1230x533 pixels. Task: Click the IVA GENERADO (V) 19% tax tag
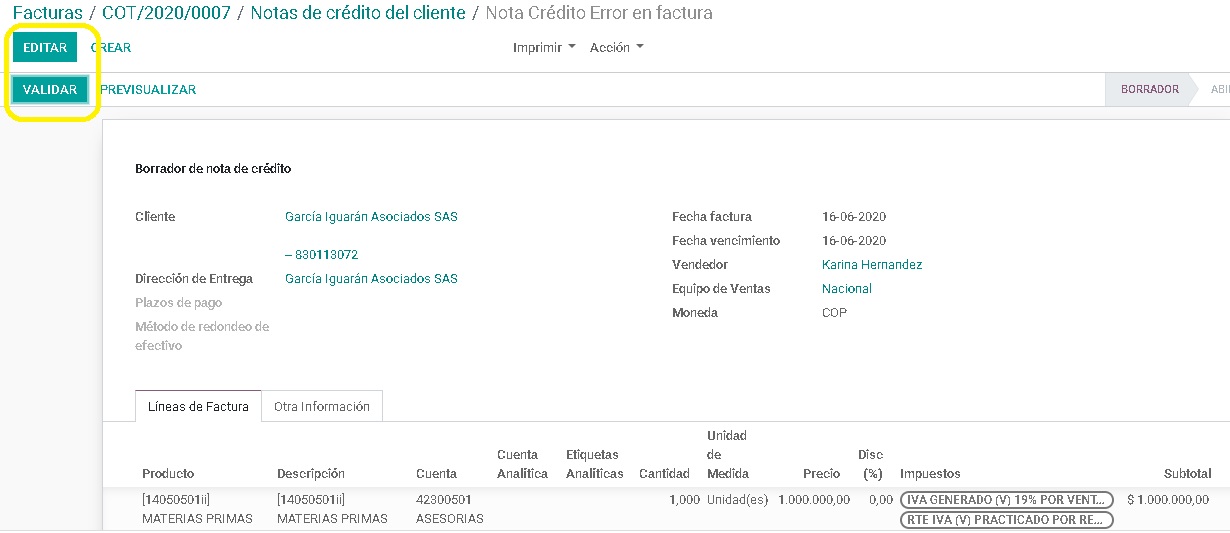tap(1006, 499)
